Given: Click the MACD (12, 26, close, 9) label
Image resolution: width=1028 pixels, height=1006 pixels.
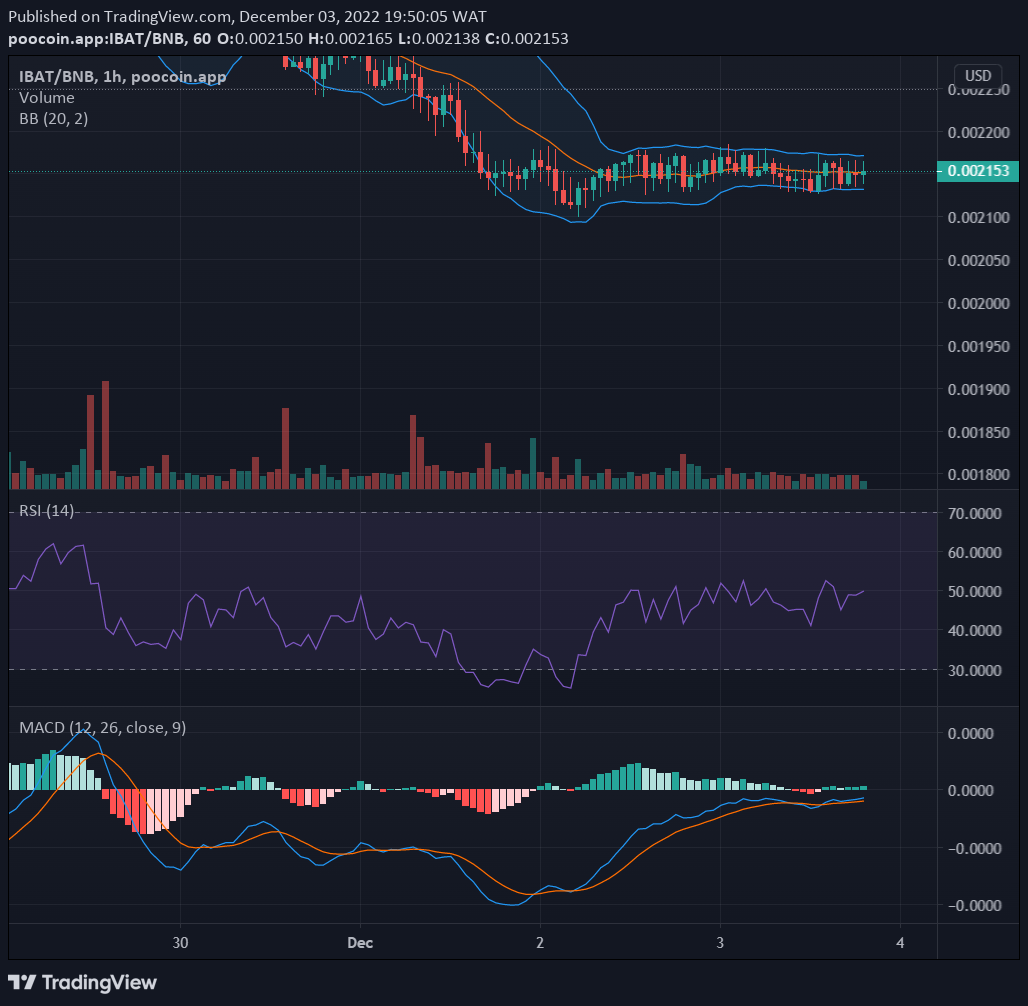Looking at the screenshot, I should (103, 727).
